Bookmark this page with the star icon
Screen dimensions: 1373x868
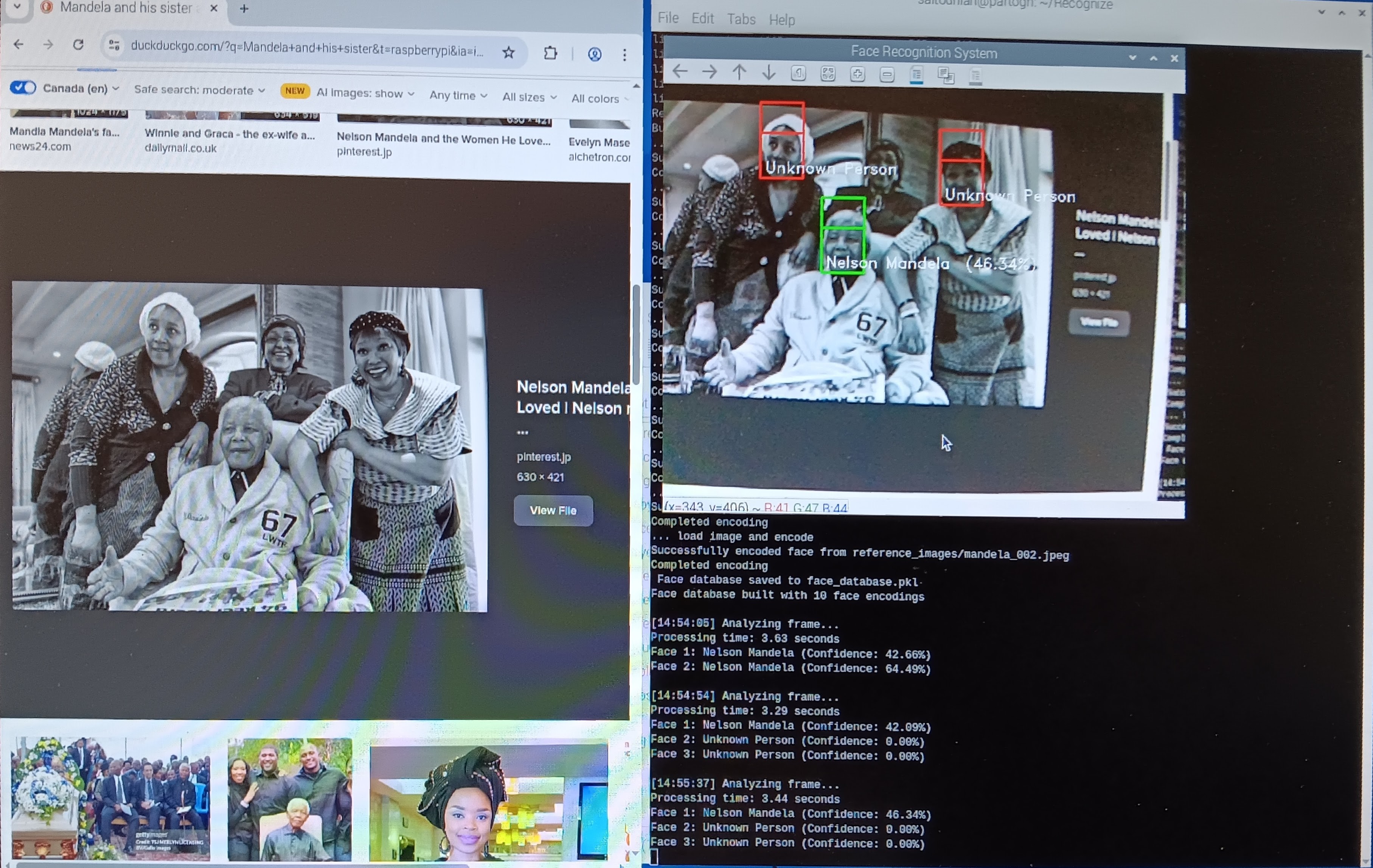pos(509,53)
